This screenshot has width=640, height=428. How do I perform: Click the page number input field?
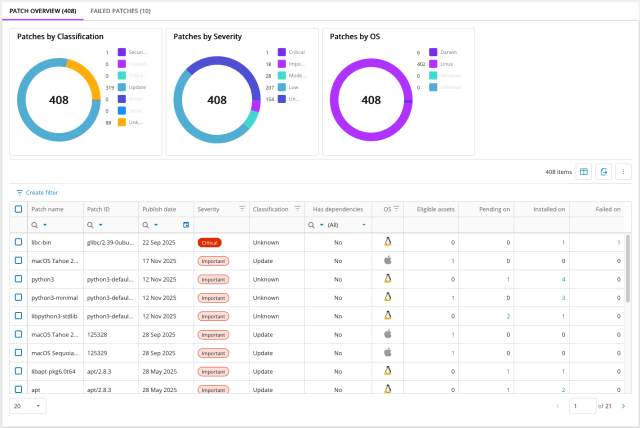tap(581, 406)
